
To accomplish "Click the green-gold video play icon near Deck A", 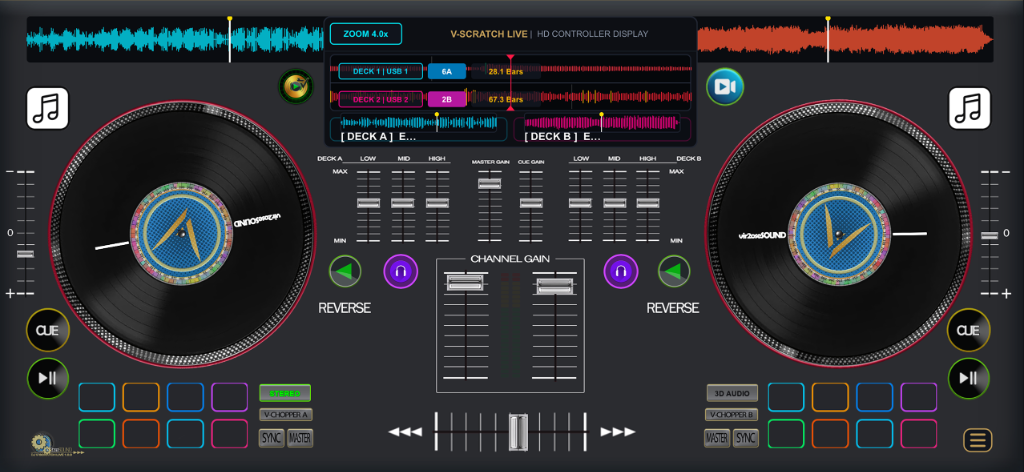I will 296,86.
